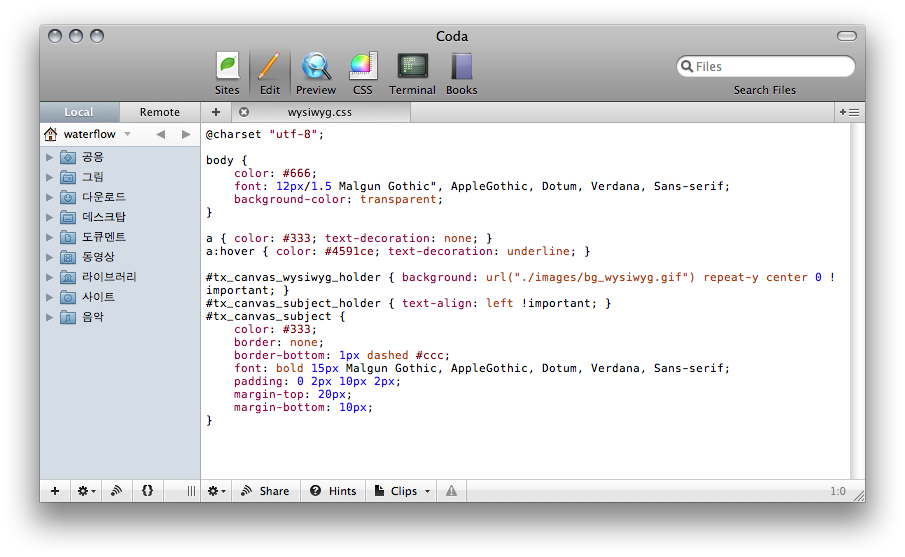This screenshot has height=557, width=905.
Task: Expand the 동영상 folder
Action: (x=49, y=257)
